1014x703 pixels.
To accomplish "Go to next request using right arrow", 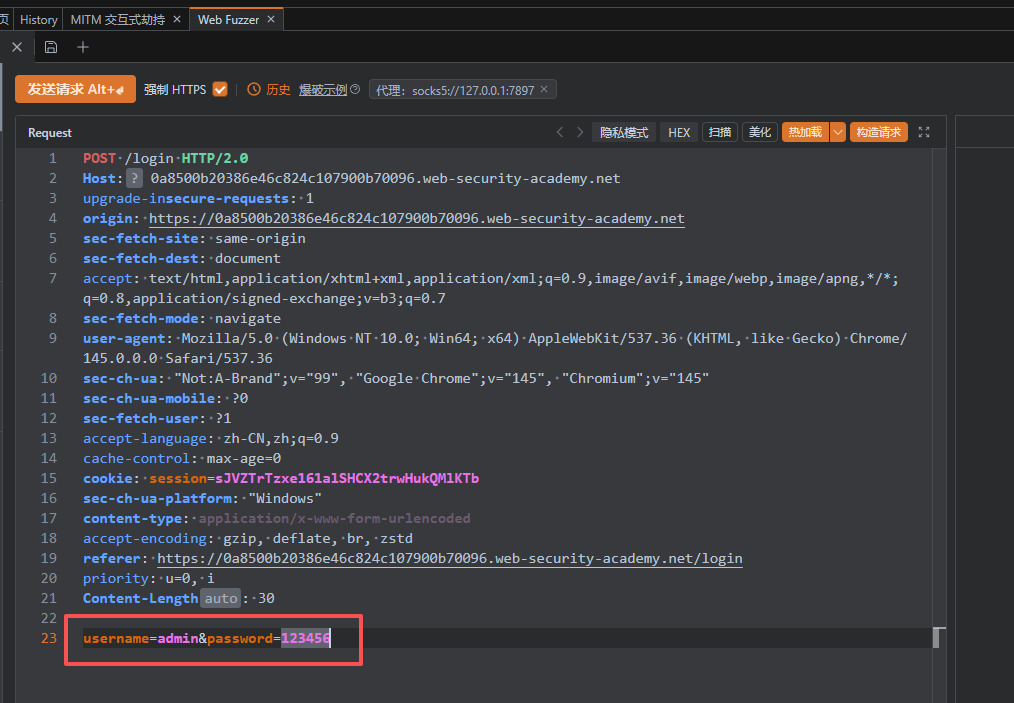I will (x=580, y=132).
